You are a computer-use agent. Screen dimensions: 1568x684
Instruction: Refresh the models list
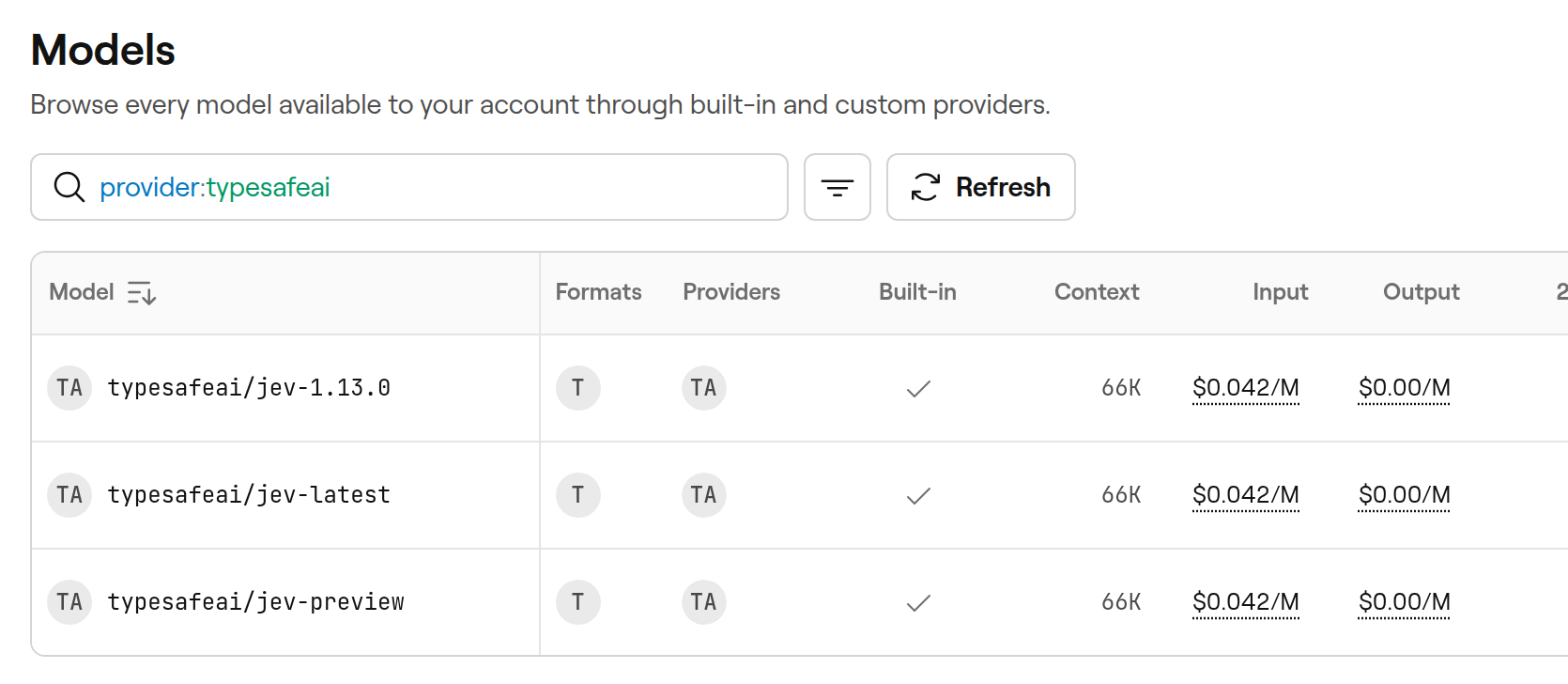[980, 187]
